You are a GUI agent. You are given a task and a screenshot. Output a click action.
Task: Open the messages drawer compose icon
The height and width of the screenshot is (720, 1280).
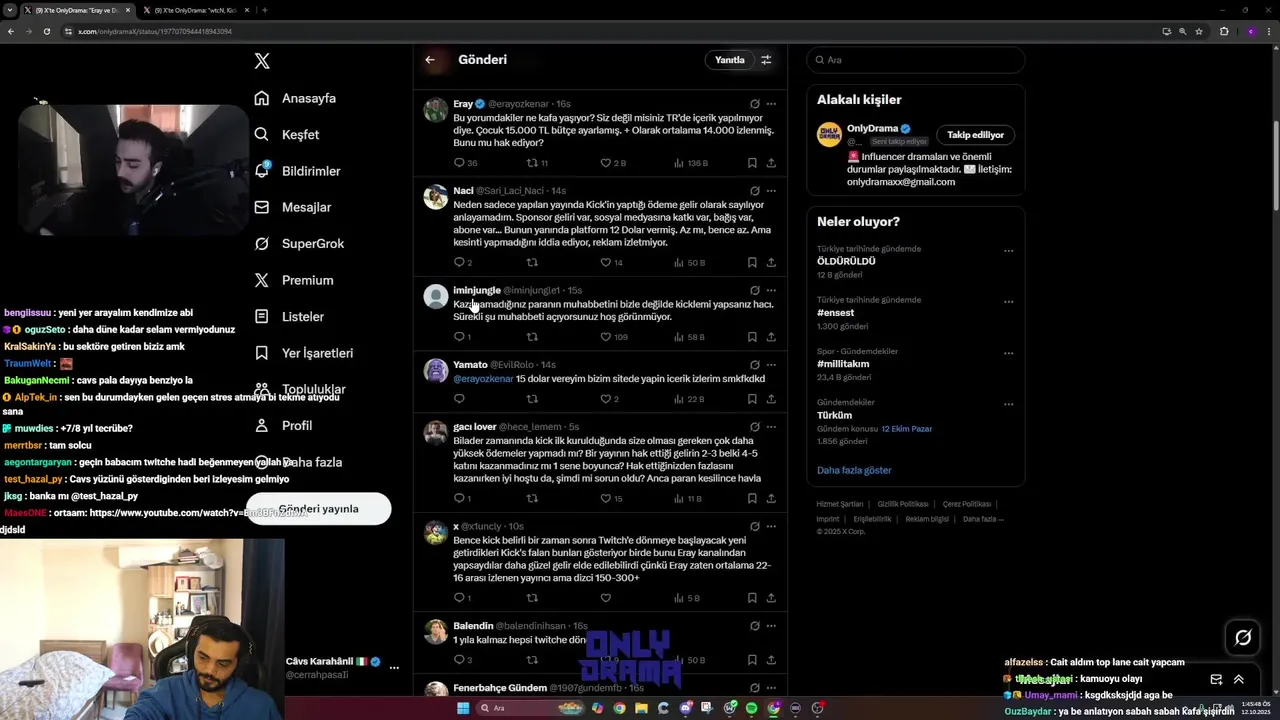tap(1216, 679)
